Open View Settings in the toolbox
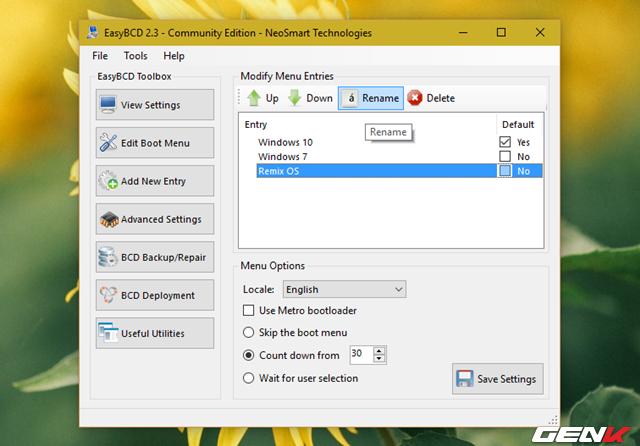The width and height of the screenshot is (640, 446). click(154, 105)
